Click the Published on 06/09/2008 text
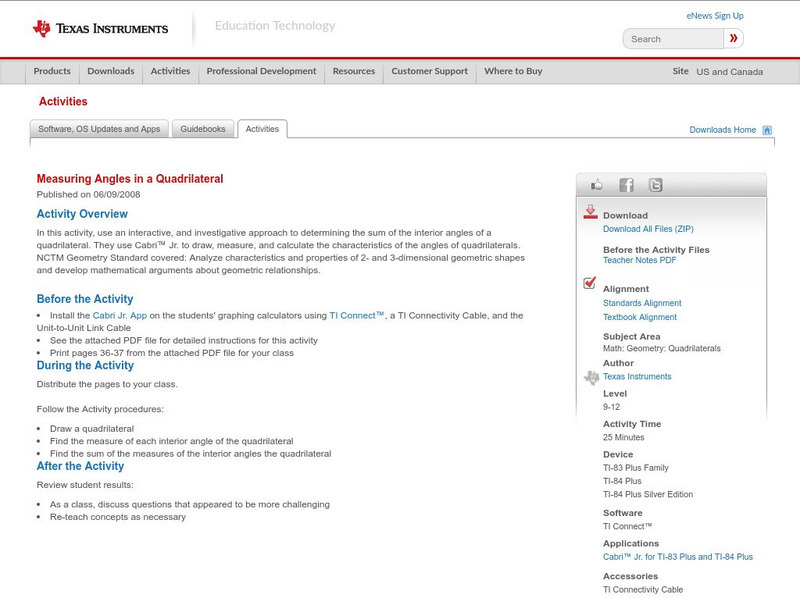This screenshot has width=800, height=598. (x=88, y=194)
